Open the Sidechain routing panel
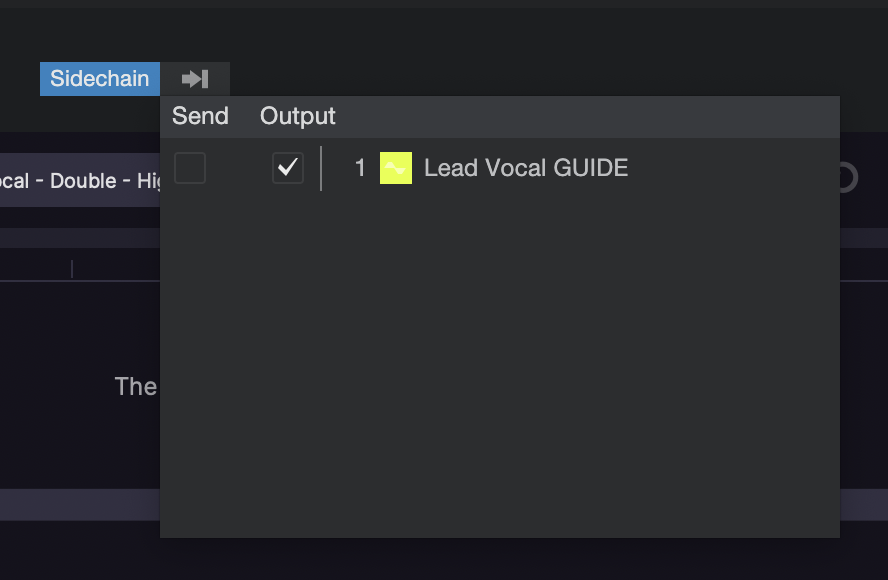The height and width of the screenshot is (580, 888). [99, 78]
